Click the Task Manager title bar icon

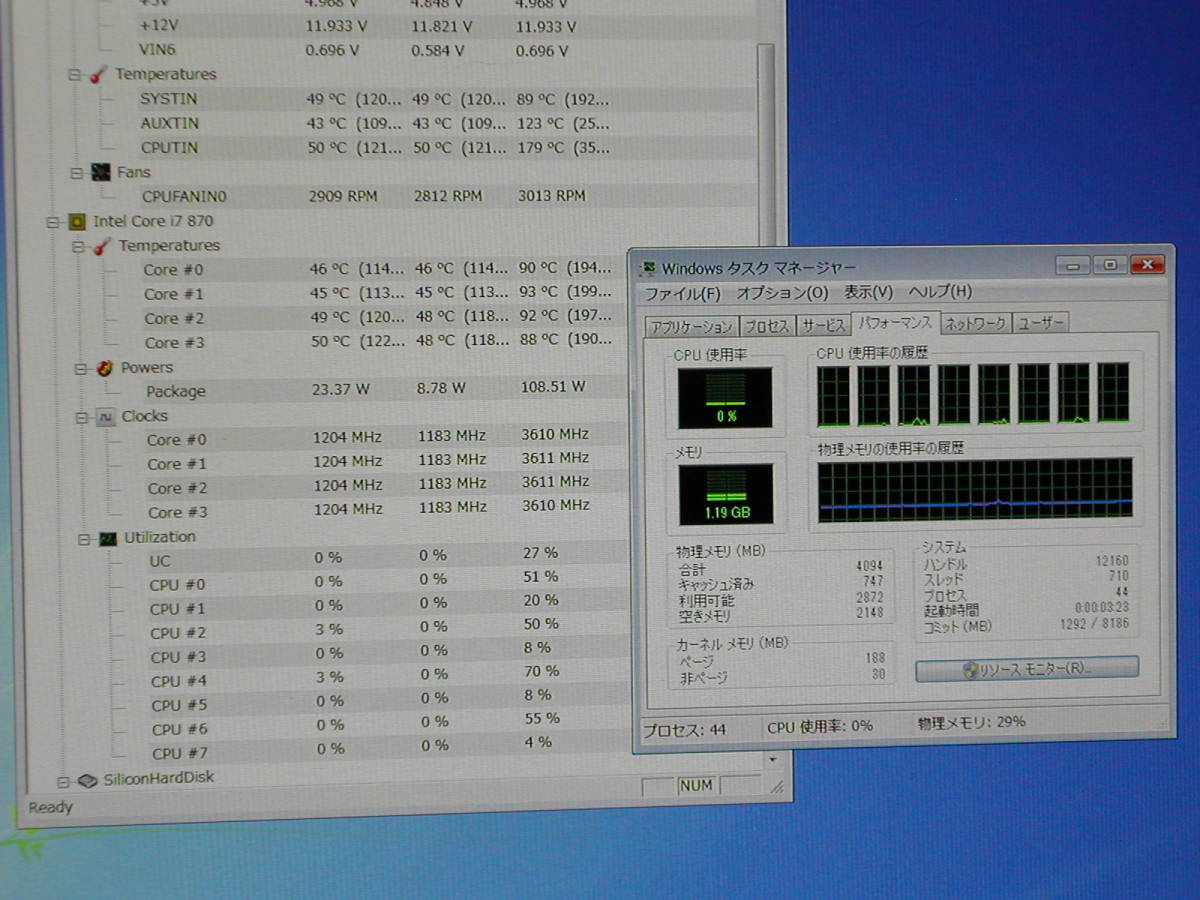click(649, 268)
